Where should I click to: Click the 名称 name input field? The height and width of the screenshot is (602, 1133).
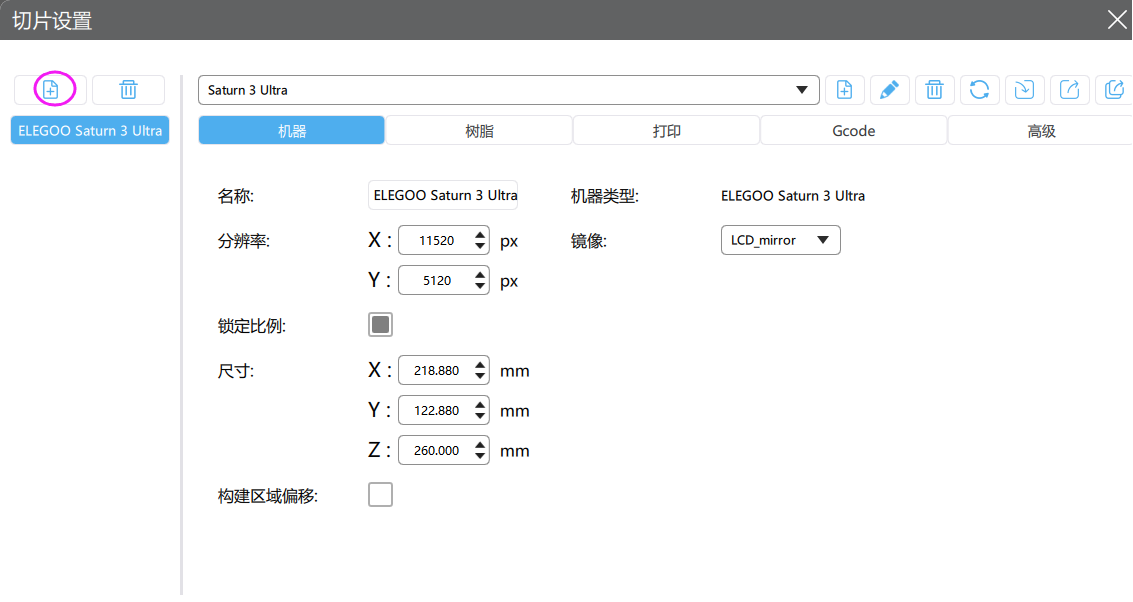tap(443, 195)
